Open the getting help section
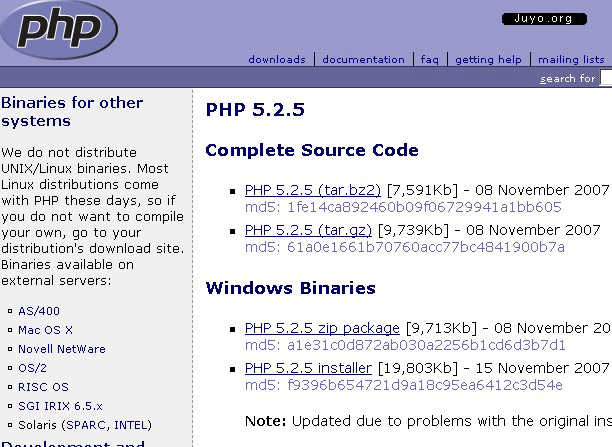This screenshot has height=447, width=612. (488, 60)
